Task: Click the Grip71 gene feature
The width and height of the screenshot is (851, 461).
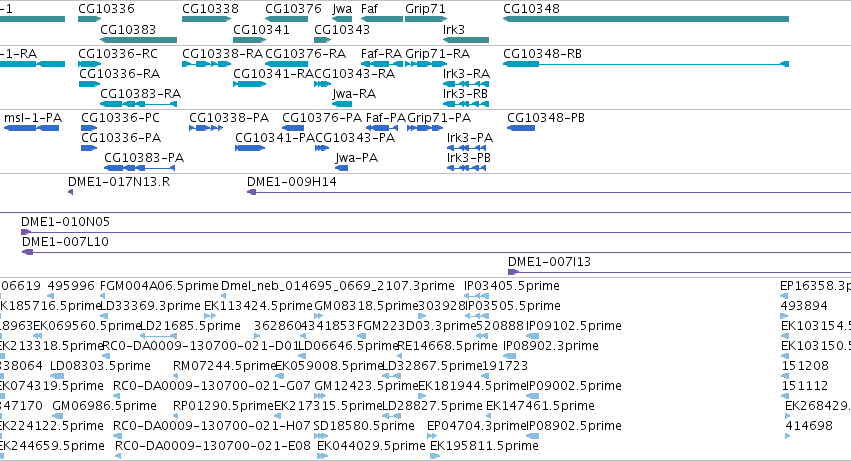Action: pos(426,19)
